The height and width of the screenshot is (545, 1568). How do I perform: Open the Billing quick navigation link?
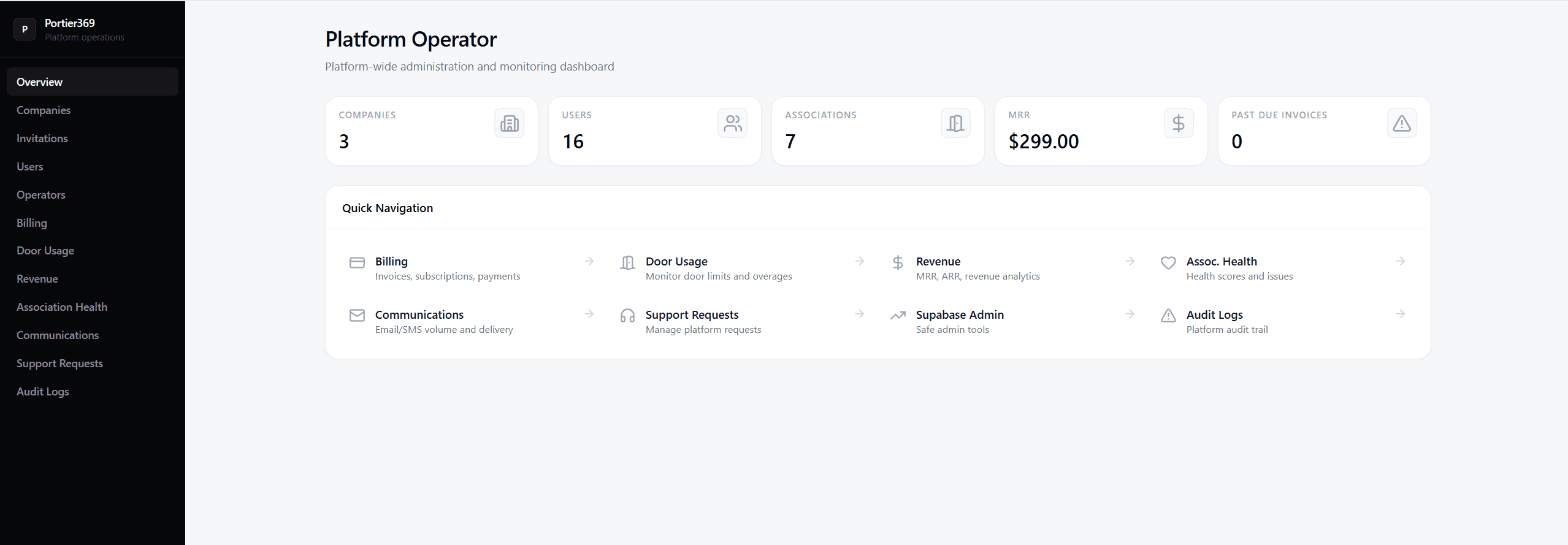[x=472, y=268]
